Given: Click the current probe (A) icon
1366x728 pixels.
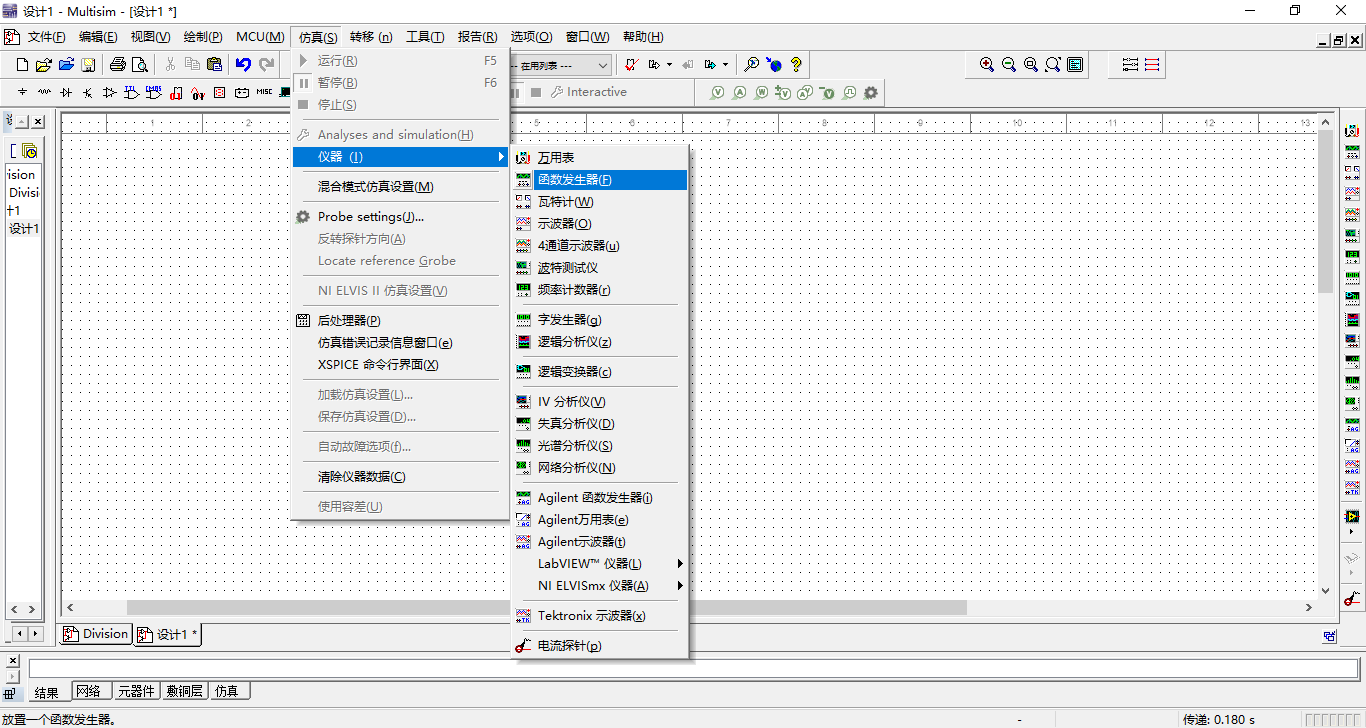Looking at the screenshot, I should click(739, 92).
